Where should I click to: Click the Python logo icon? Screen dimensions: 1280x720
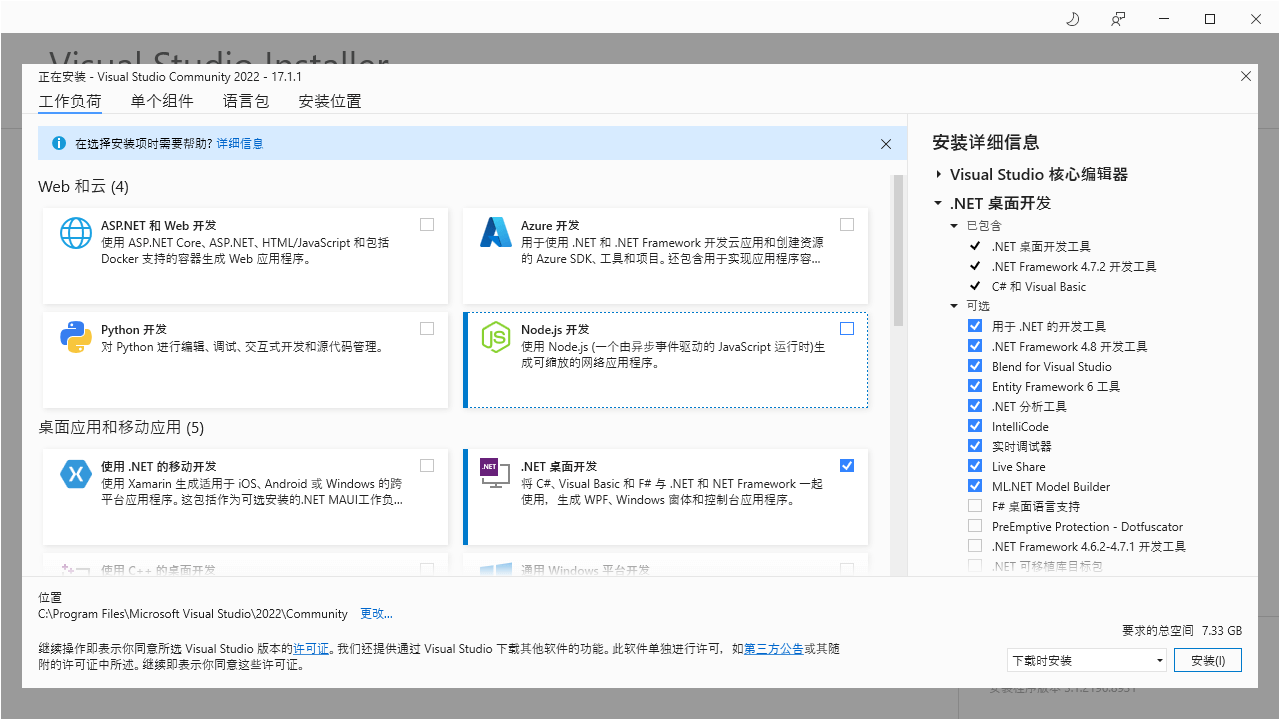(x=76, y=337)
